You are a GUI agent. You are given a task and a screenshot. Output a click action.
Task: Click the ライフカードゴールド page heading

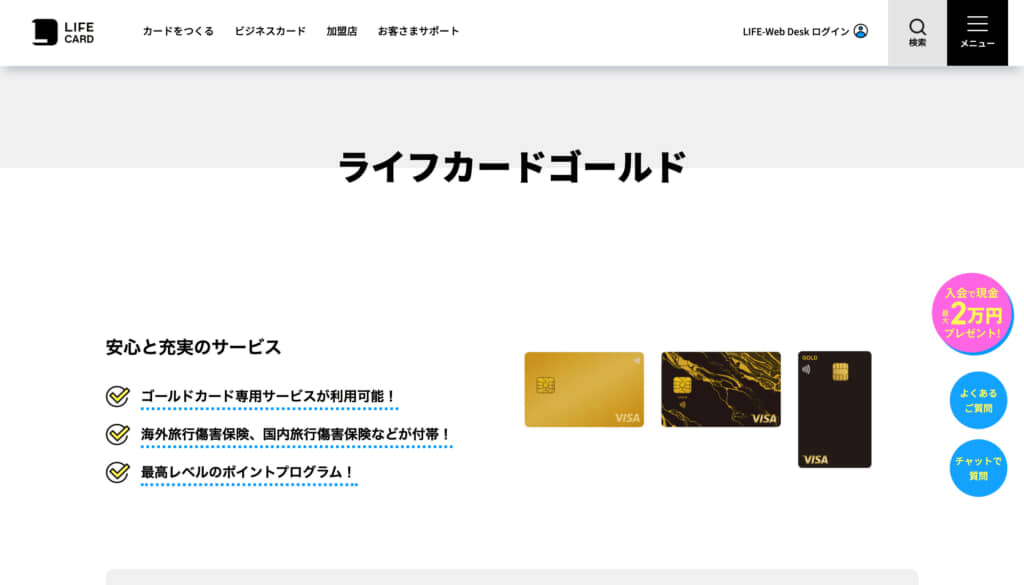coord(512,167)
